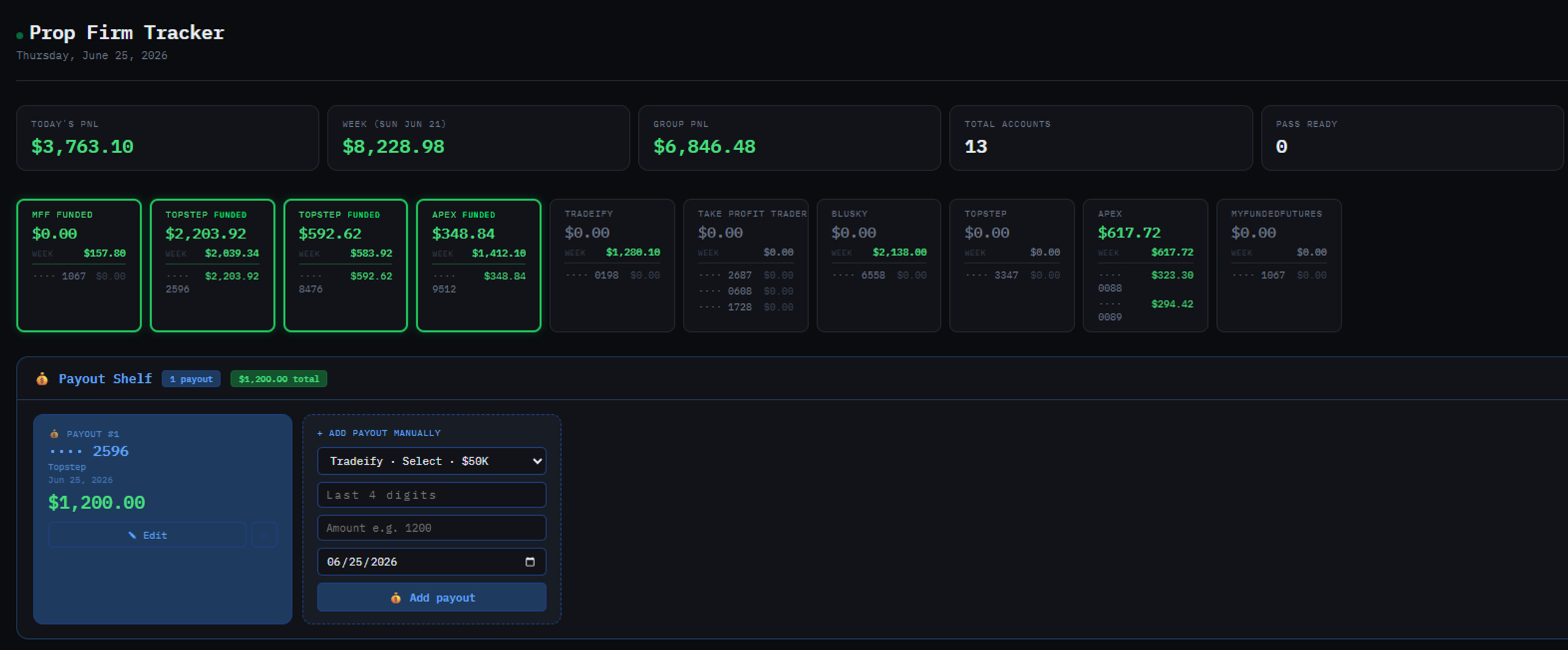Click the 06/25/2026 date value
The image size is (1568, 650).
[x=362, y=562]
